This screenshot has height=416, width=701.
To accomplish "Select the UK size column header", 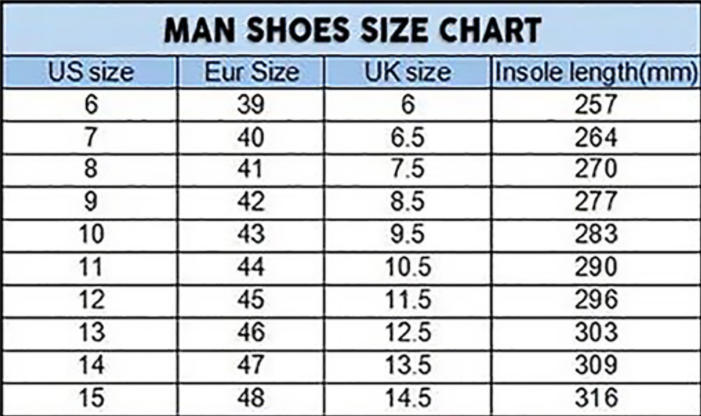I will point(408,73).
